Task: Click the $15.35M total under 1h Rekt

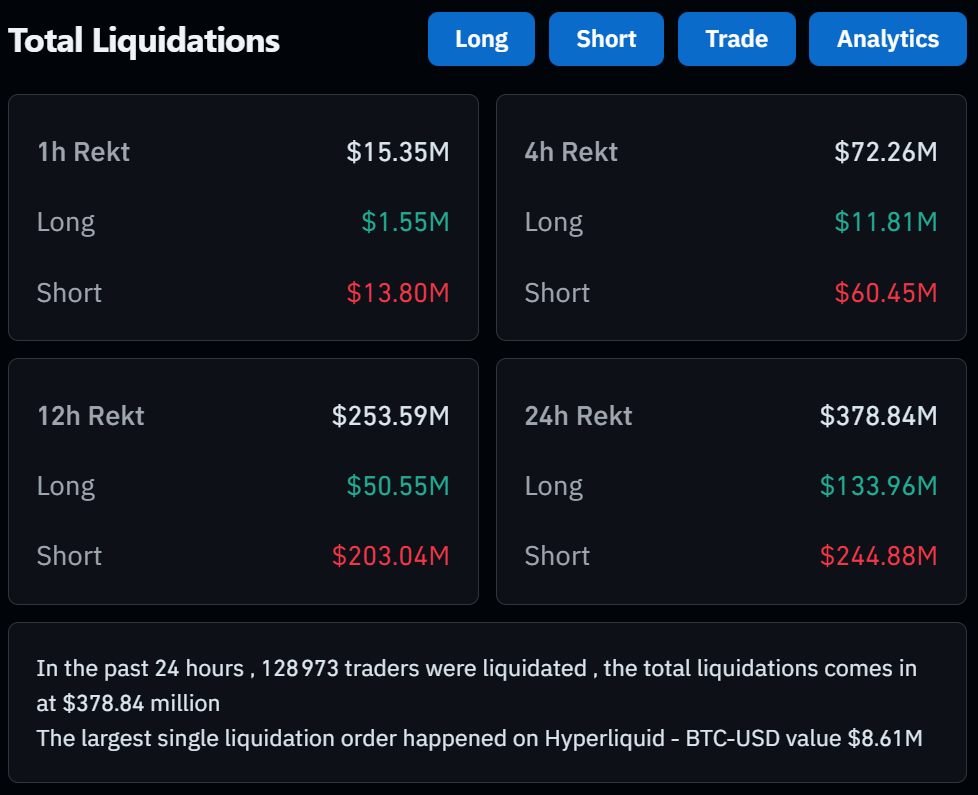Action: point(397,152)
